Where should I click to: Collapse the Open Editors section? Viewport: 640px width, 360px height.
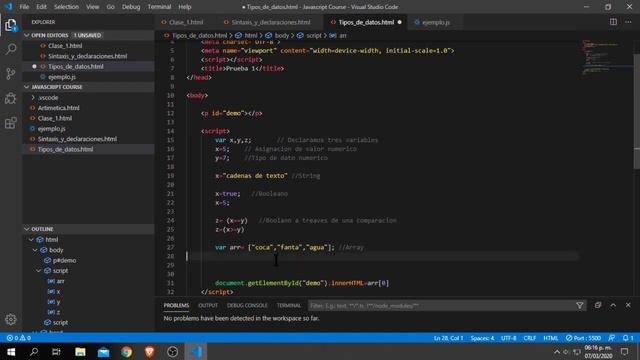tap(27, 36)
